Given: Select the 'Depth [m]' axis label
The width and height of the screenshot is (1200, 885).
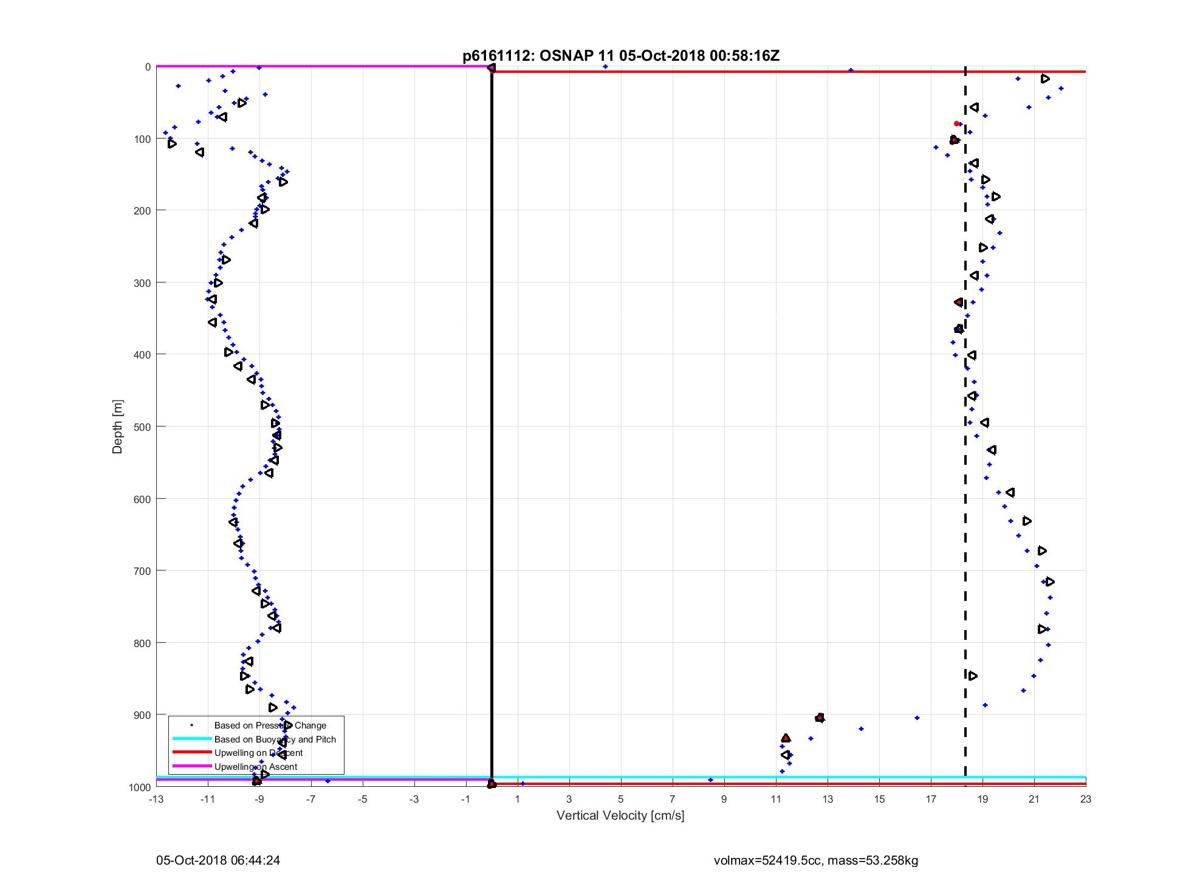Looking at the screenshot, I should [118, 427].
